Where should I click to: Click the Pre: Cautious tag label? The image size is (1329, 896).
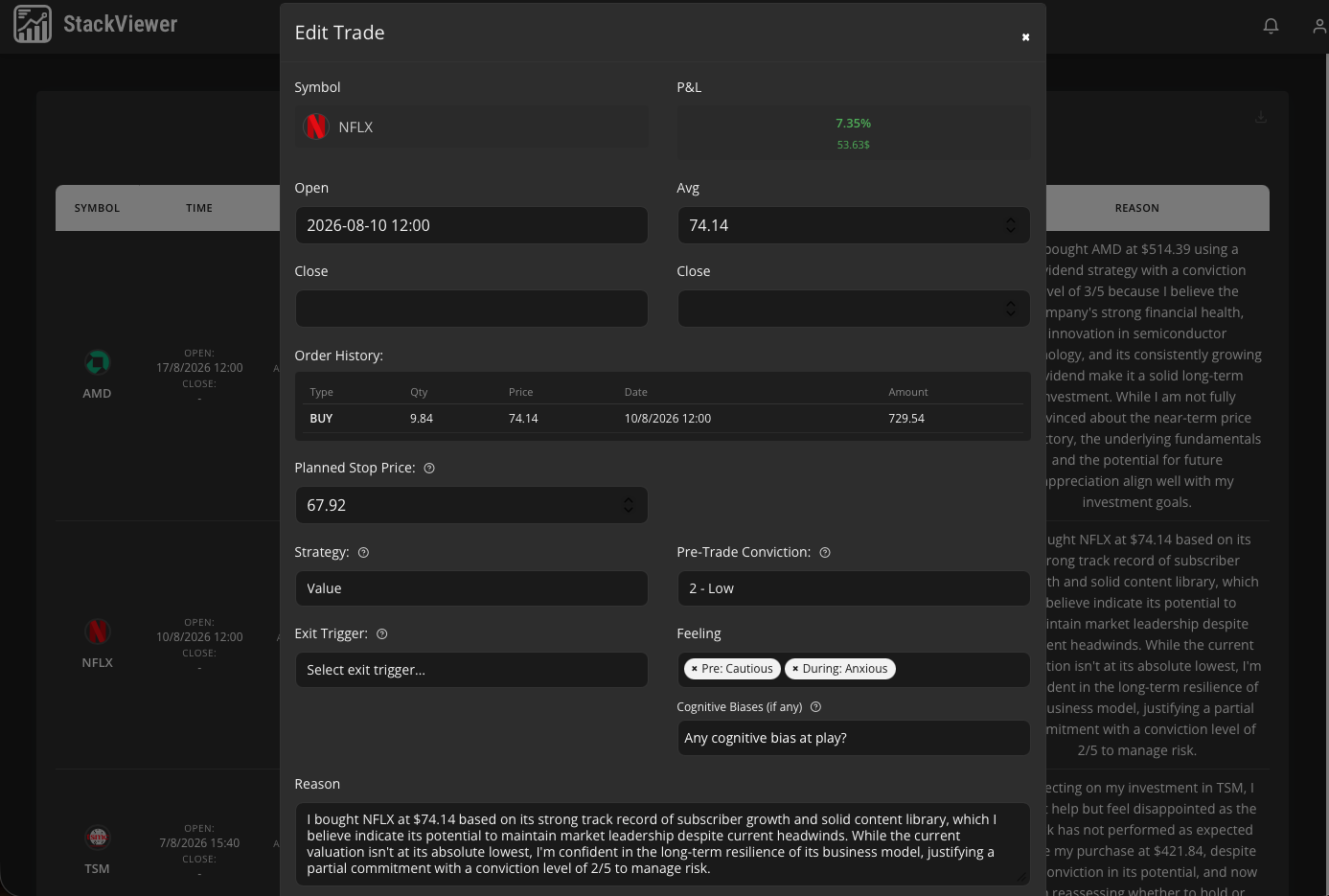(737, 669)
